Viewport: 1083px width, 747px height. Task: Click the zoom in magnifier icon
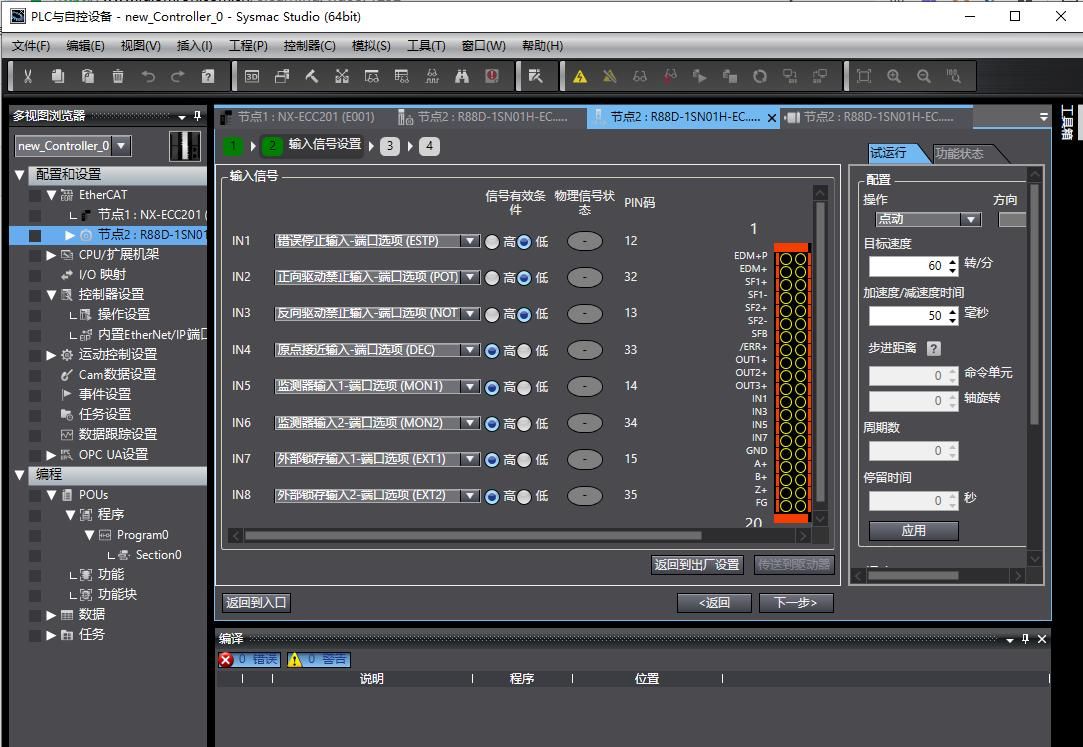894,76
